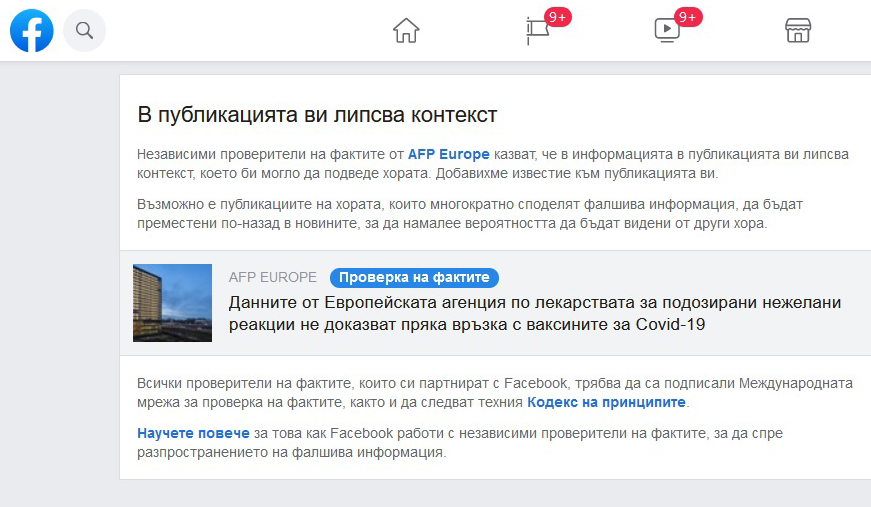
Task: Click the 9+ badge on Pages flag
Action: (558, 17)
